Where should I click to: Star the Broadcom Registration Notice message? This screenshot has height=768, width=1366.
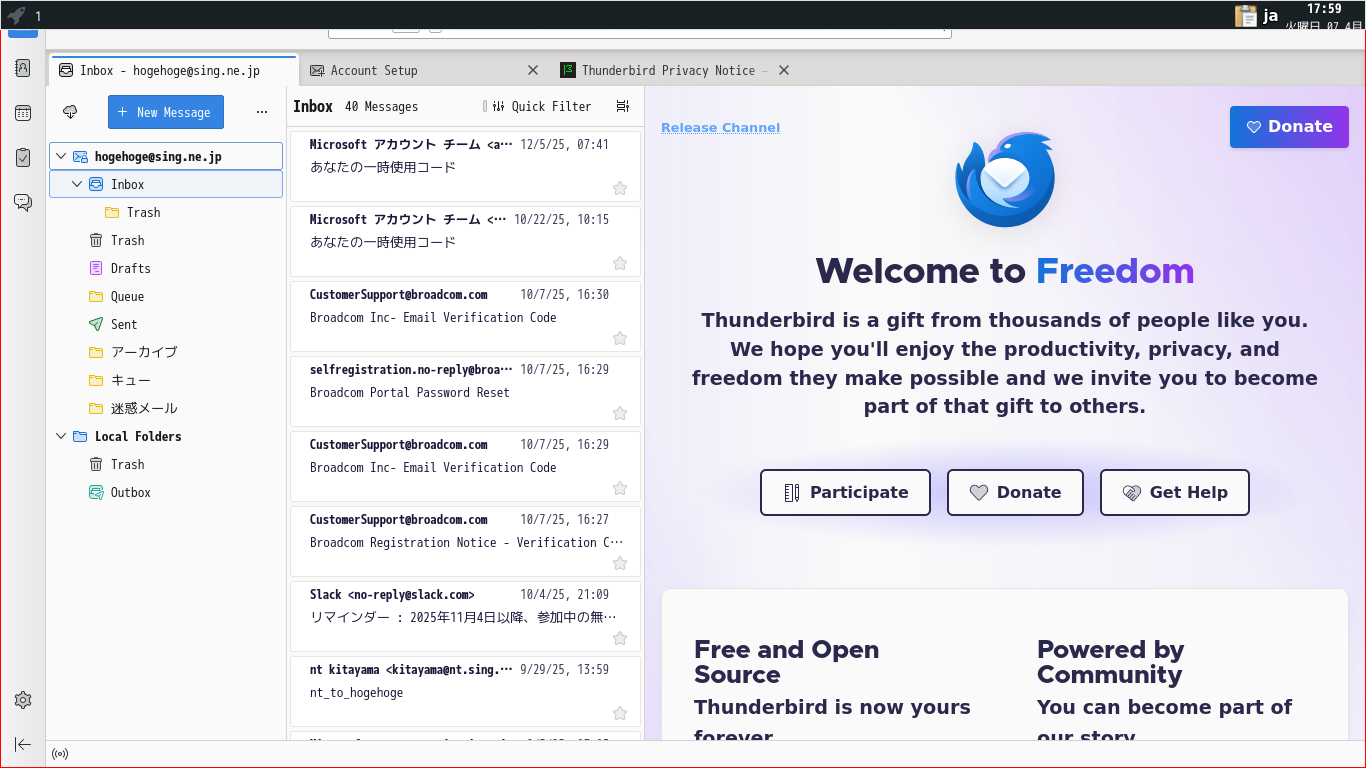coord(620,563)
